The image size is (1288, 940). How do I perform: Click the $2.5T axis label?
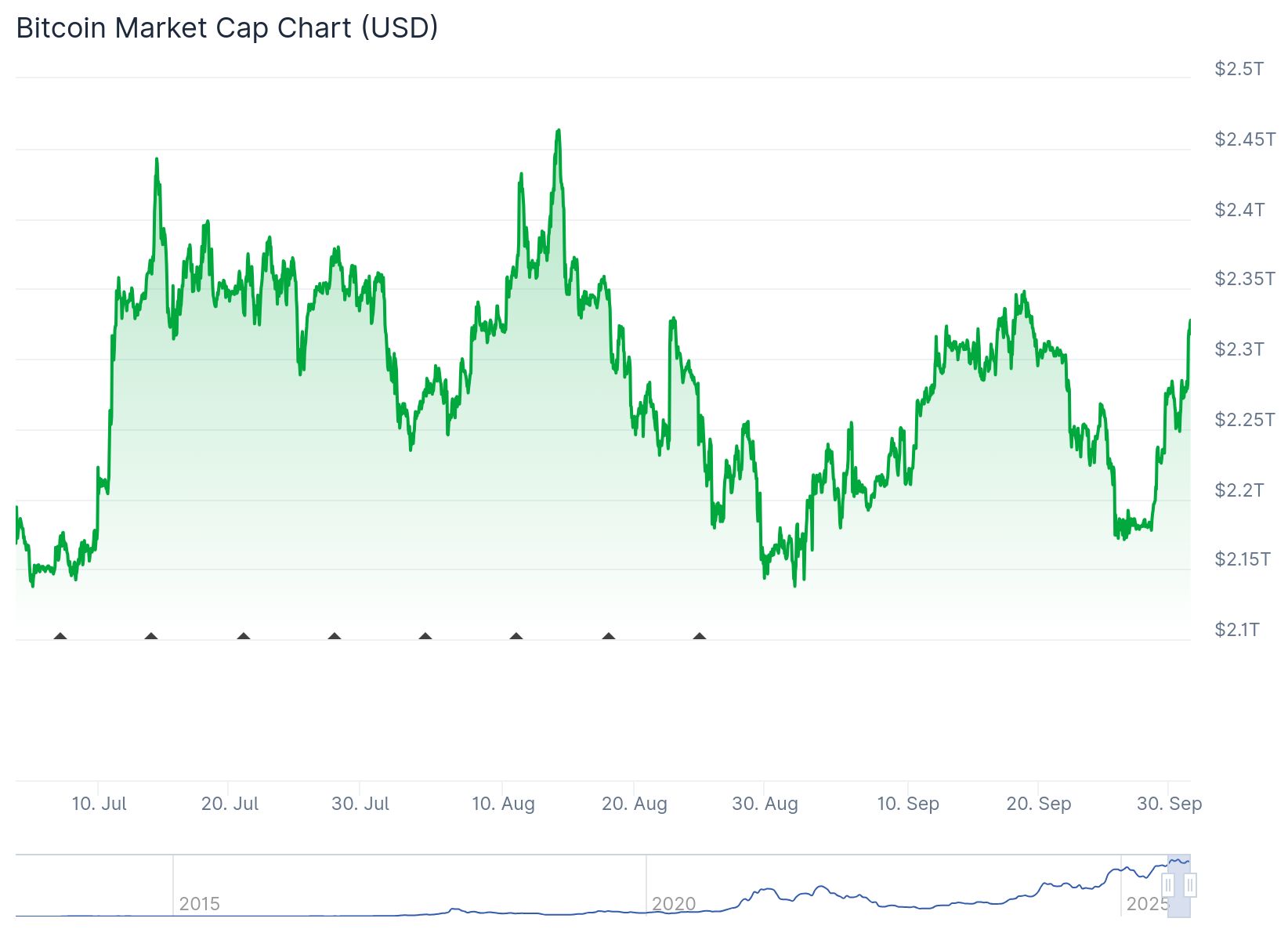point(1239,69)
